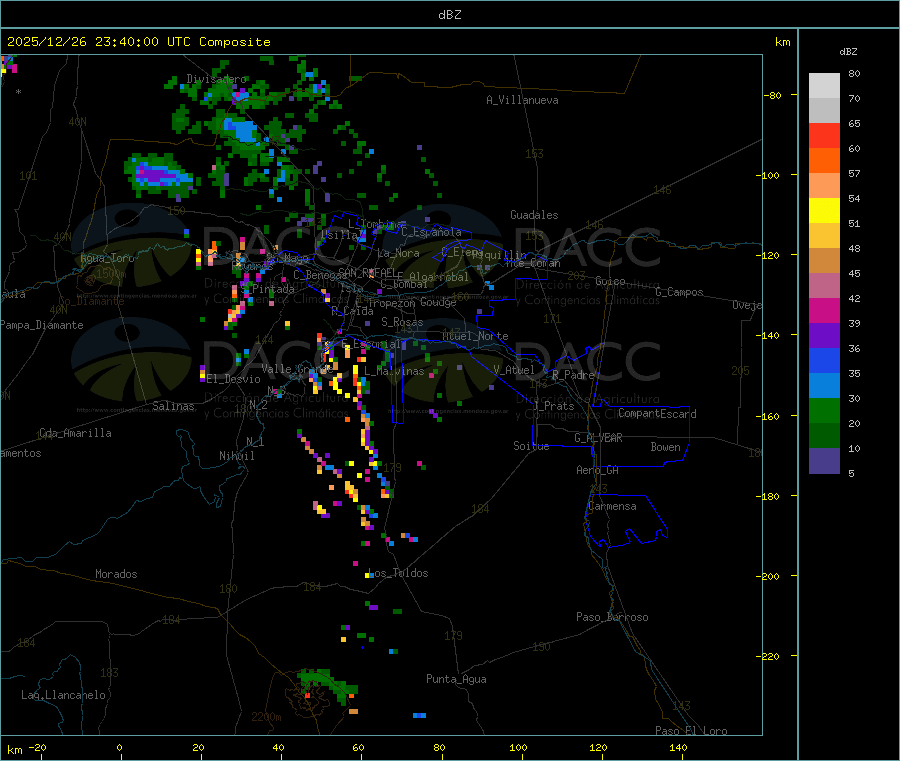
Task: Click the CompantEscard map label
Action: click(x=657, y=414)
